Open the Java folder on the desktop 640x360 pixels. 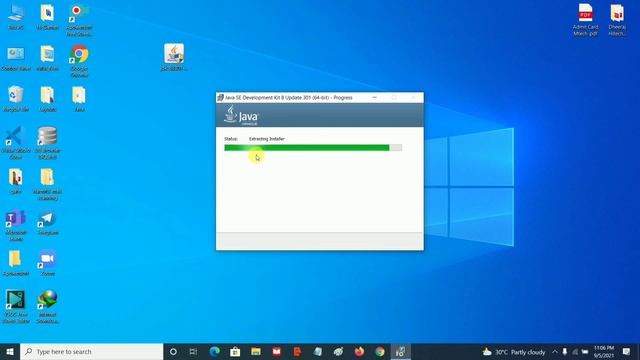pyautogui.click(x=79, y=99)
